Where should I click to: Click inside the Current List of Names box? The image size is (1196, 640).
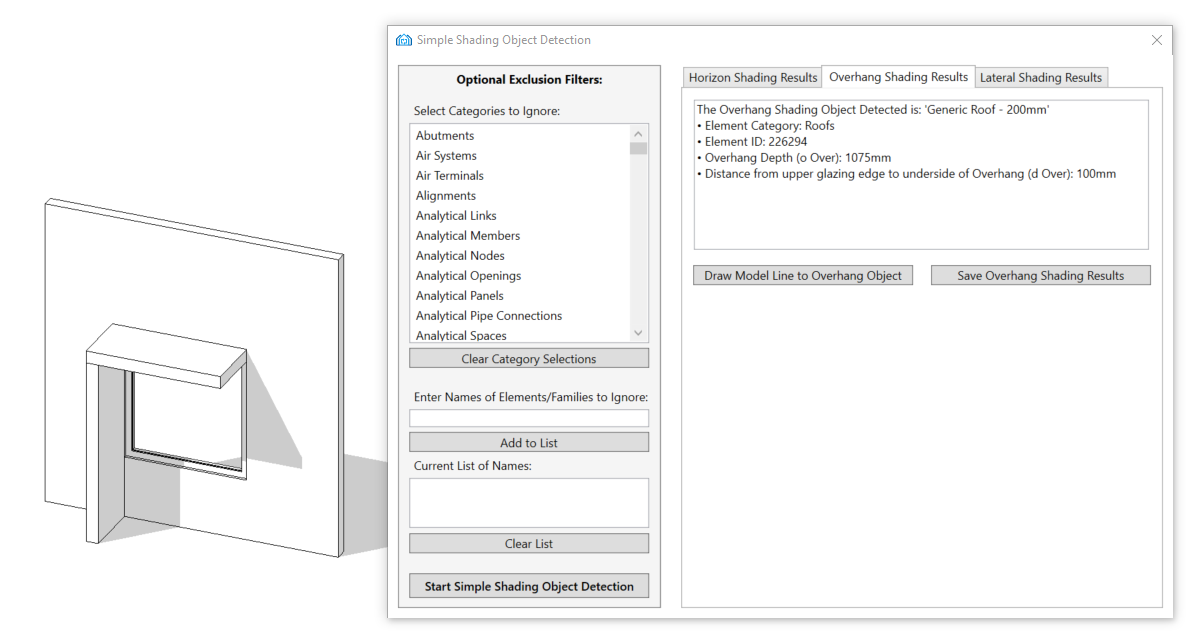coord(528,502)
